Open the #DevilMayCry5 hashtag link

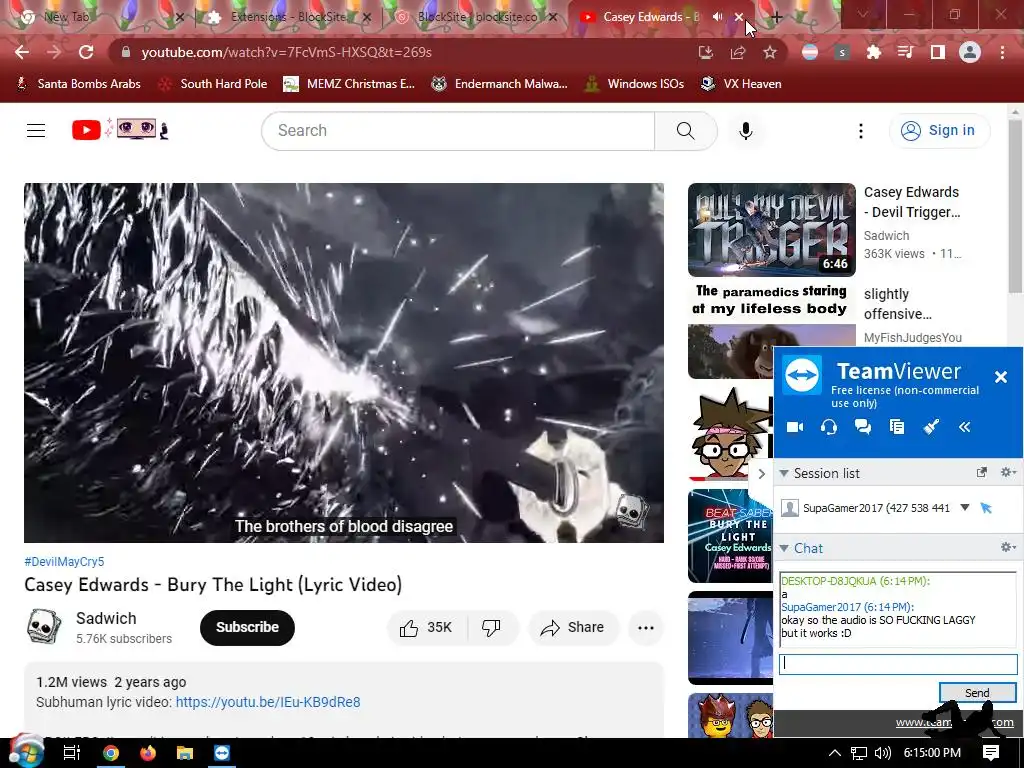tap(64, 562)
